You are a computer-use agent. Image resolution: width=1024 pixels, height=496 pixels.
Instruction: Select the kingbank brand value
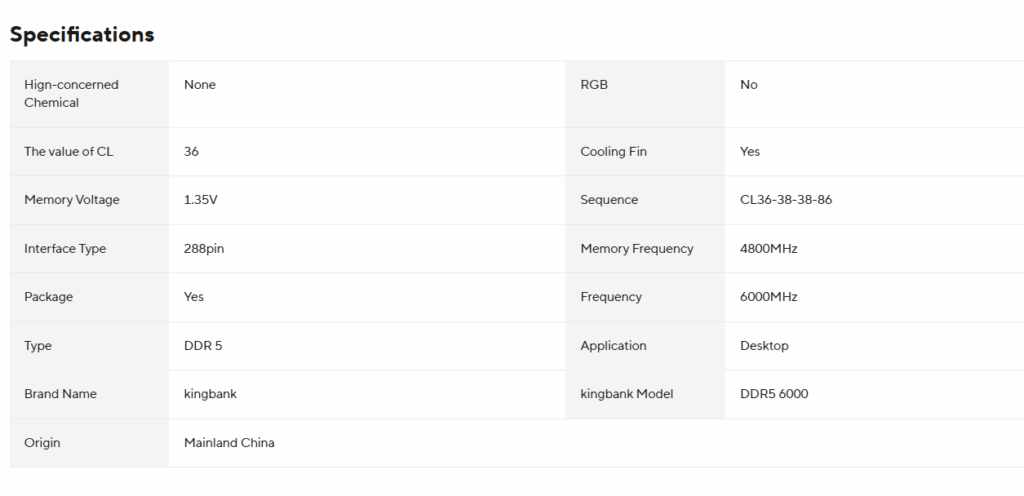(211, 394)
